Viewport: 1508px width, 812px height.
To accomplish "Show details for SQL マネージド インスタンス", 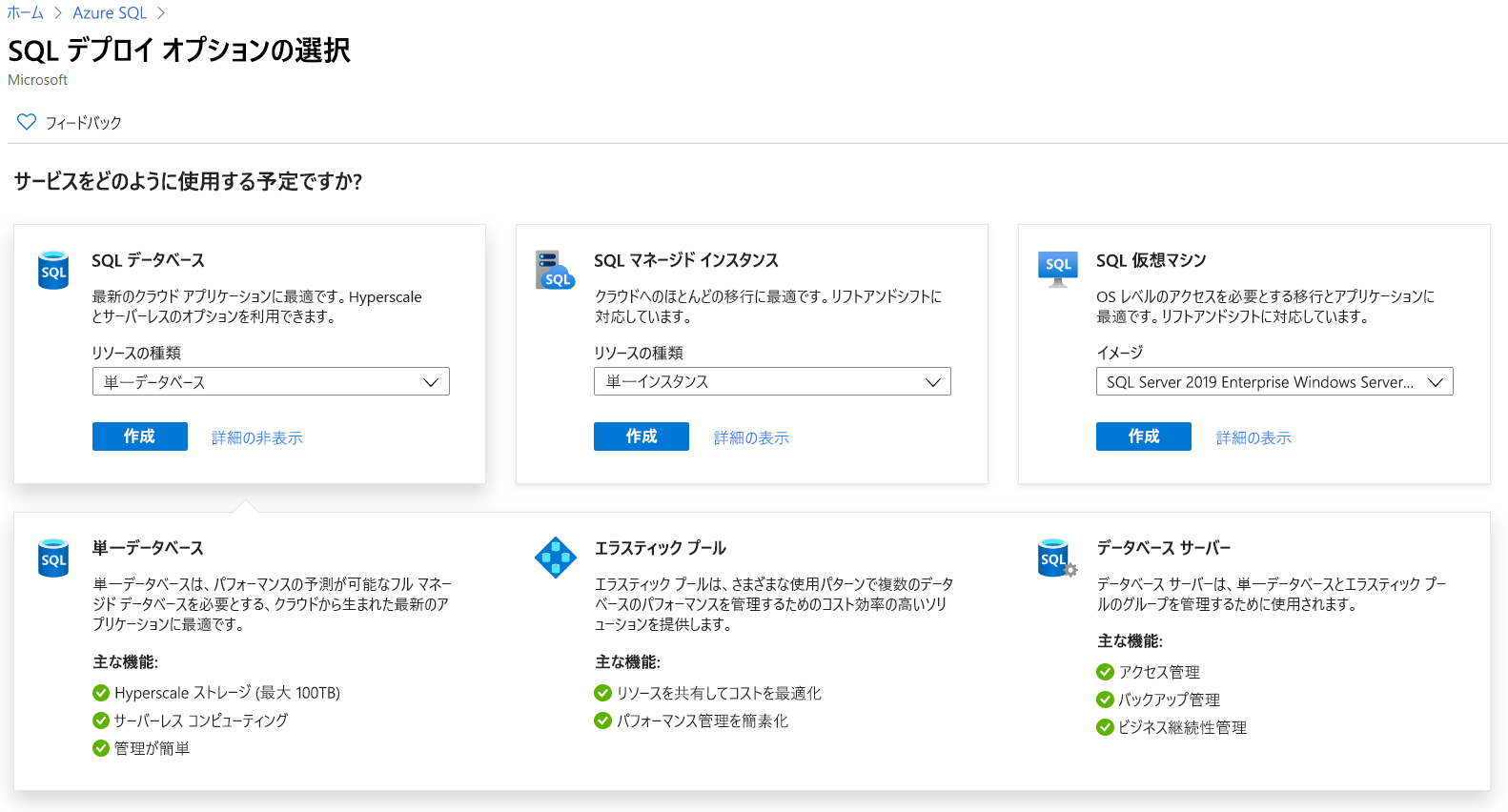I will coord(751,437).
